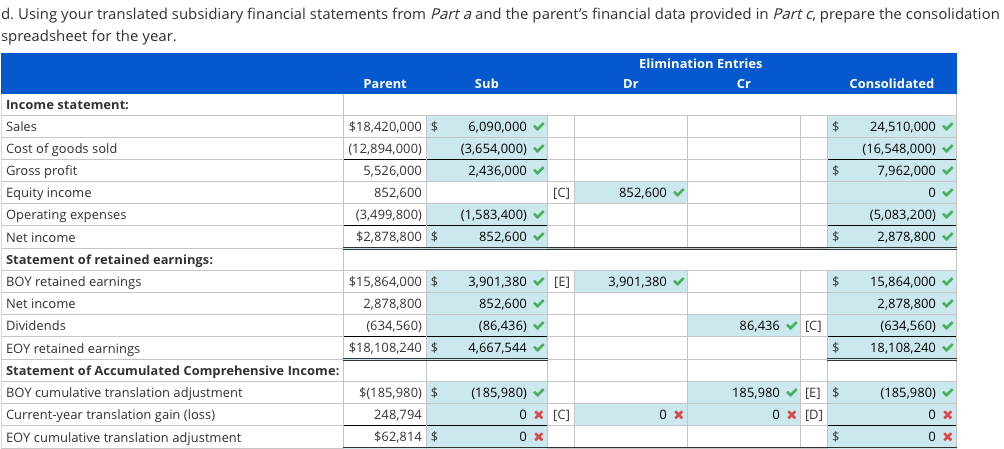Click red X in Dr current-year translation cell

(679, 415)
